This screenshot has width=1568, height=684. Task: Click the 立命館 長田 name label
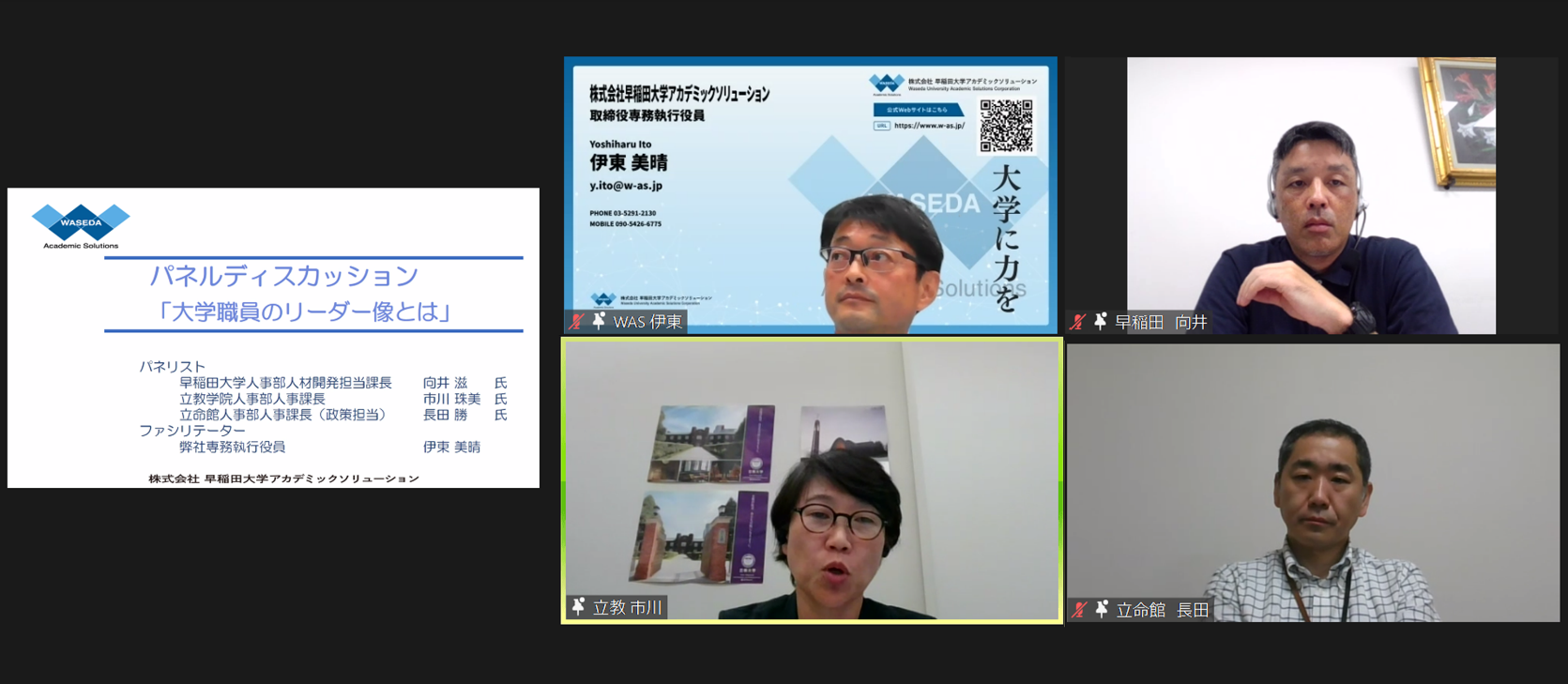tap(1162, 610)
